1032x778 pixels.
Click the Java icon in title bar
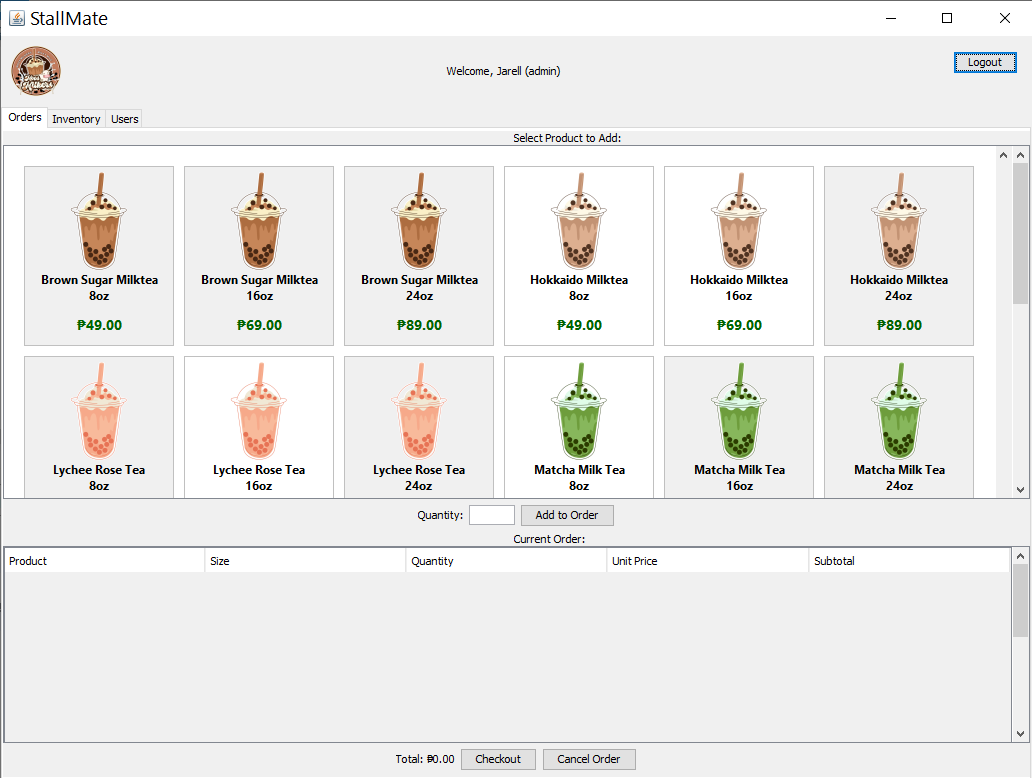[16, 18]
